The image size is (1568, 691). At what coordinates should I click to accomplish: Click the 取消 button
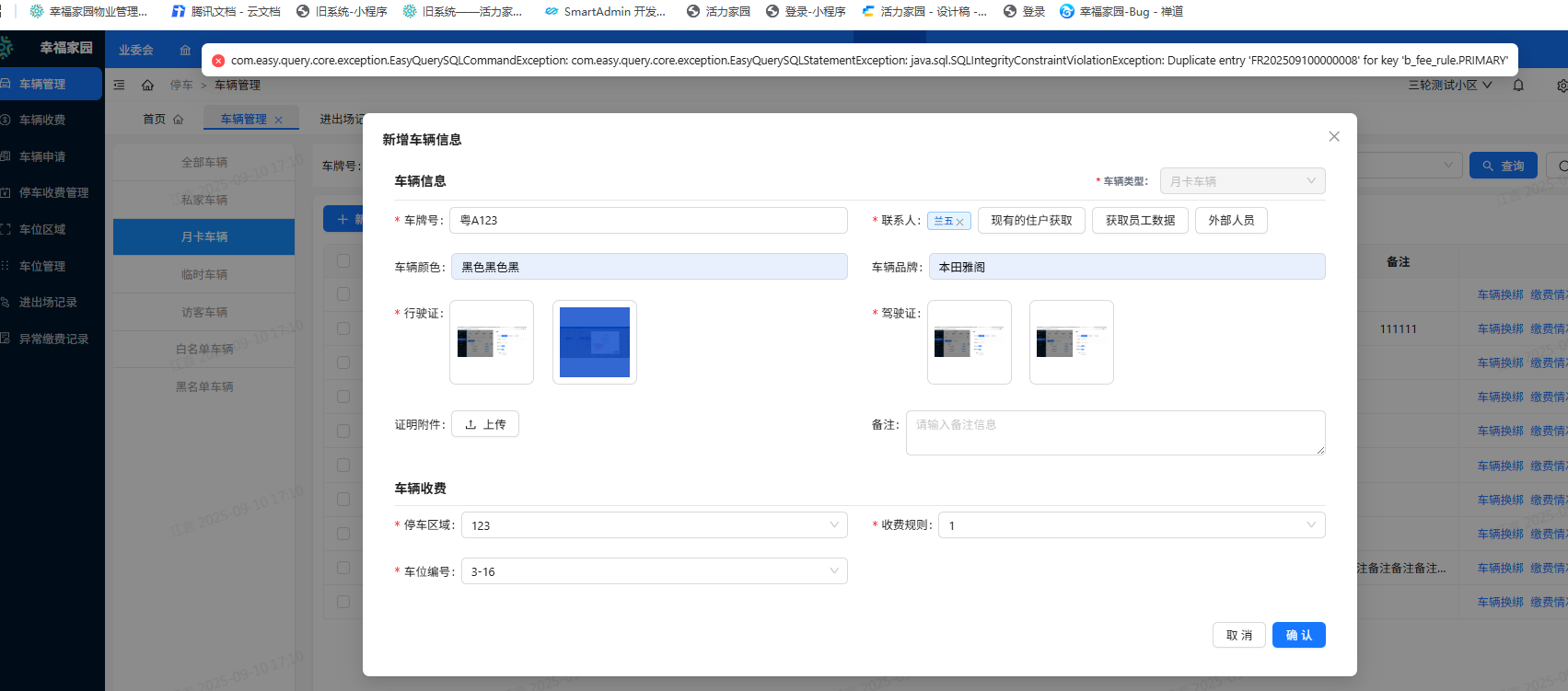(x=1239, y=635)
